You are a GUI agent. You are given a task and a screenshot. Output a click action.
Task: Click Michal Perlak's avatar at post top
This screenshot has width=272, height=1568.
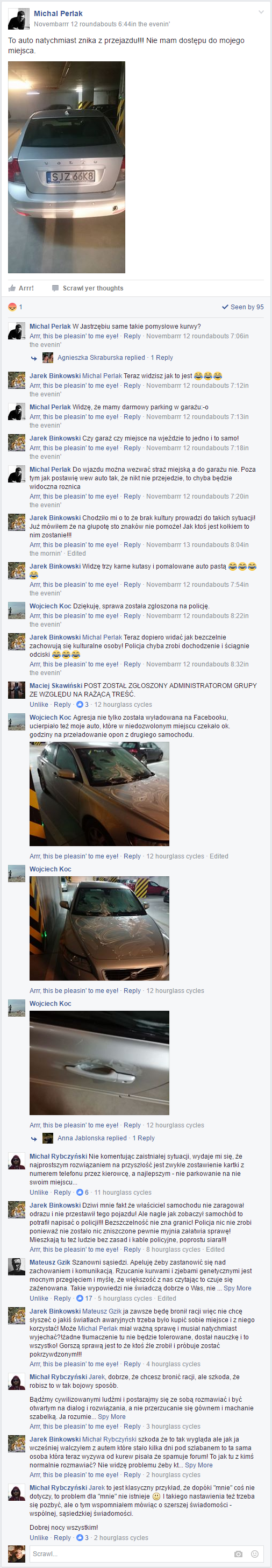coord(18,19)
